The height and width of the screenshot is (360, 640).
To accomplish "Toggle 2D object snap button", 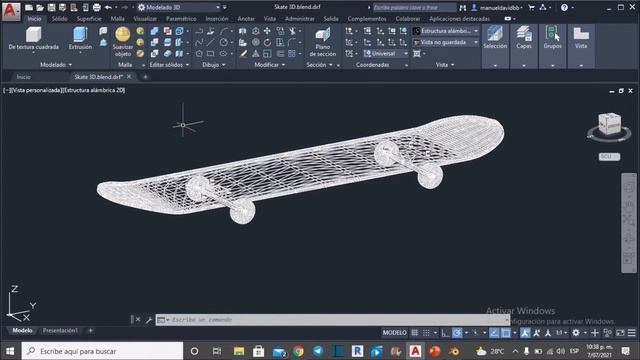I will [506, 333].
